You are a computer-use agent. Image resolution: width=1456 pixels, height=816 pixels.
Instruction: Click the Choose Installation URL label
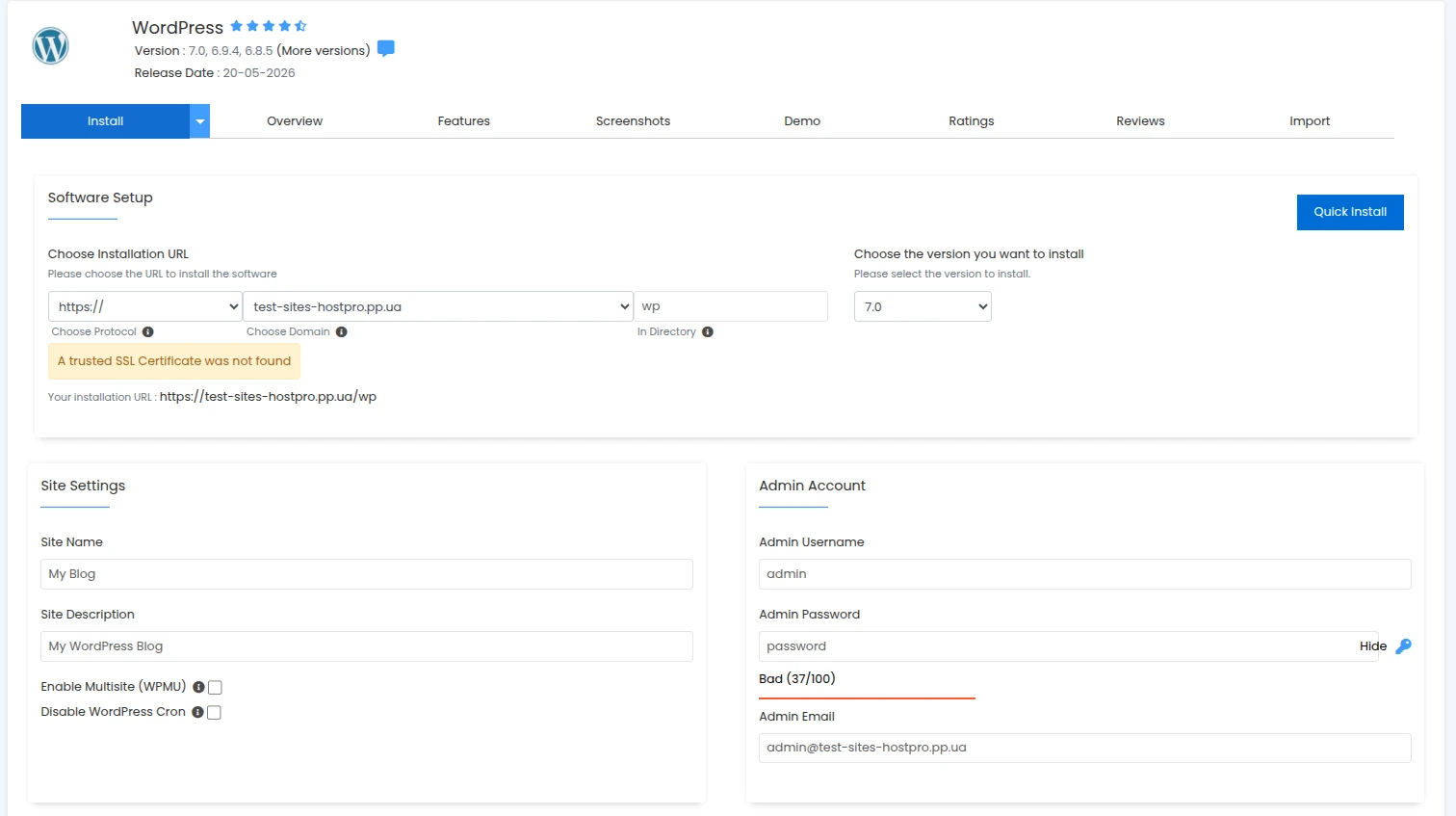tap(118, 254)
